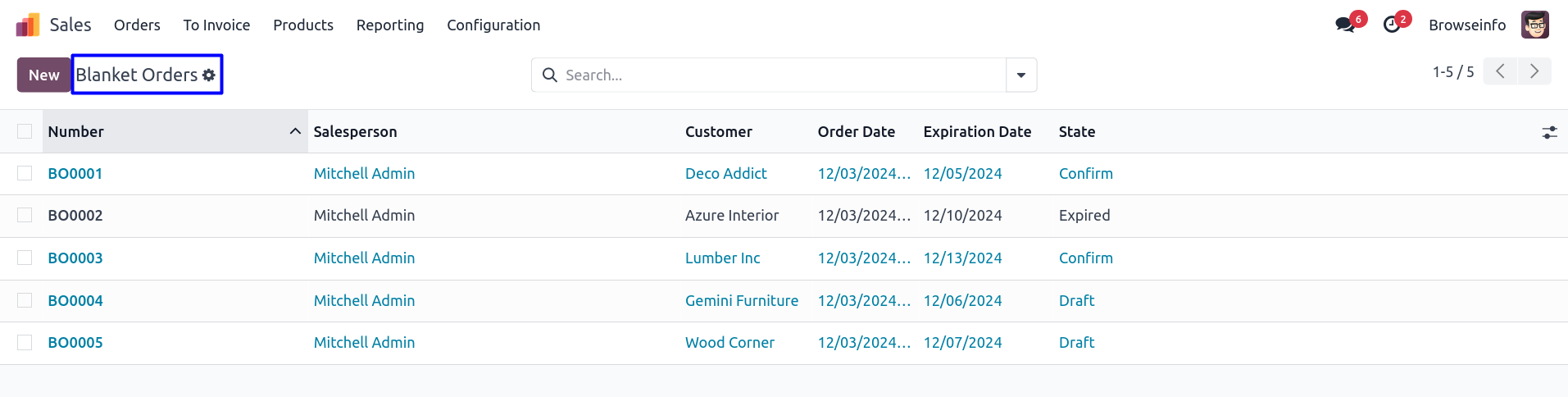This screenshot has height=397, width=1568.
Task: Go to the next page arrow
Action: pos(1534,71)
